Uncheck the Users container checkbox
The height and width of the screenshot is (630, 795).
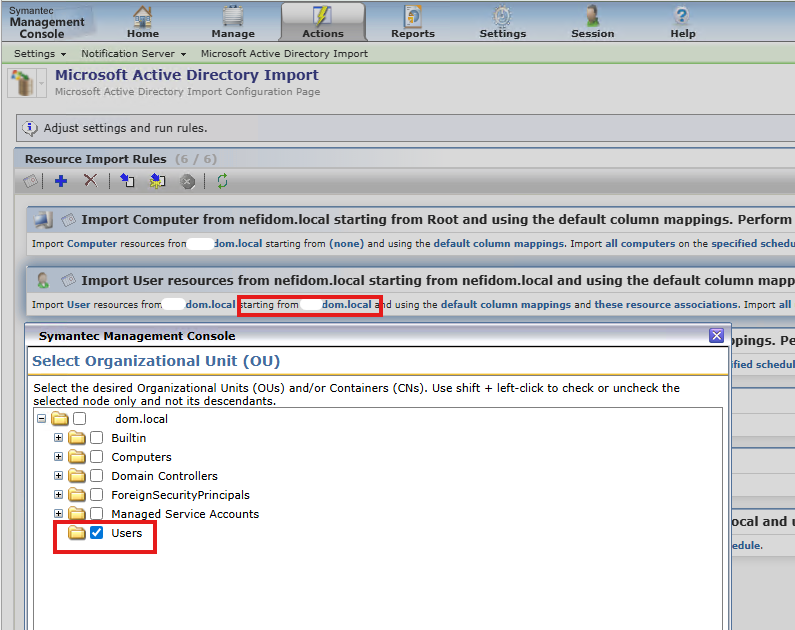coord(96,533)
